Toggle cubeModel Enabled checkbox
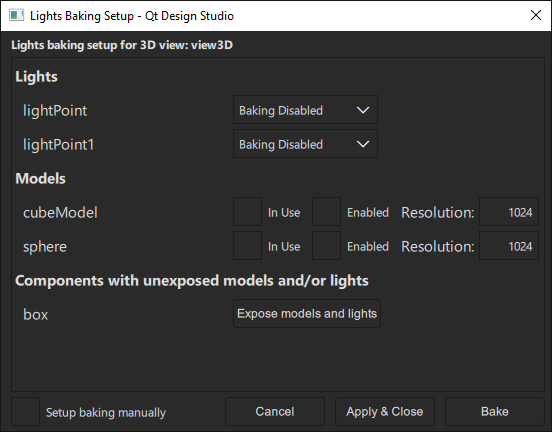Viewport: 552px width, 432px height. (326, 212)
